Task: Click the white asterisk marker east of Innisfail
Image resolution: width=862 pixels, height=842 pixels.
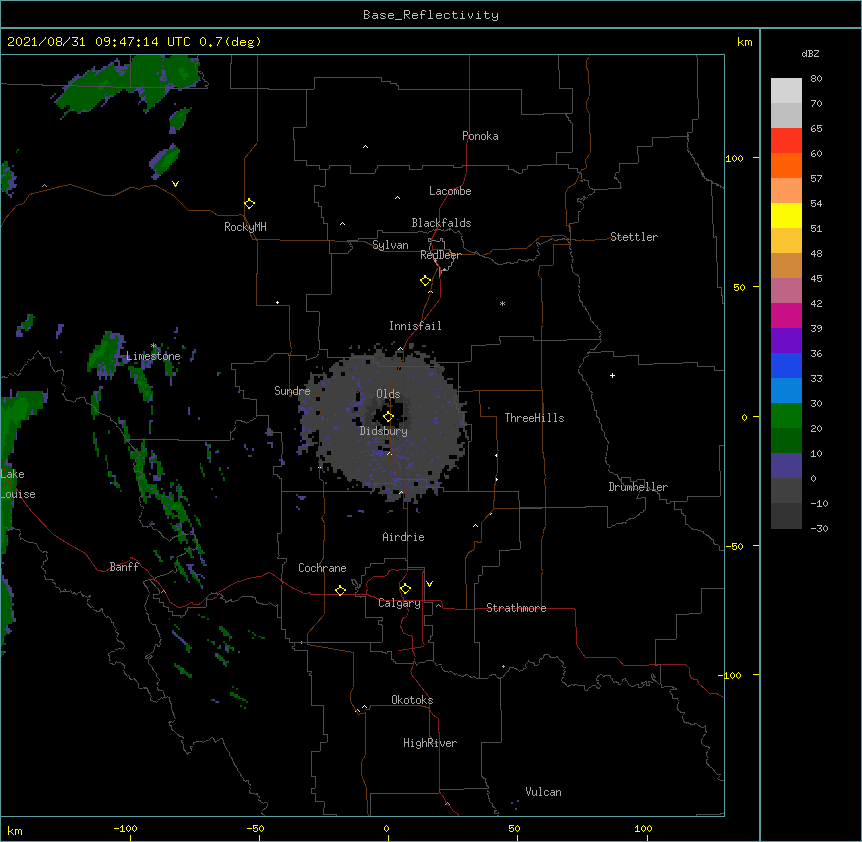Action: [x=502, y=303]
